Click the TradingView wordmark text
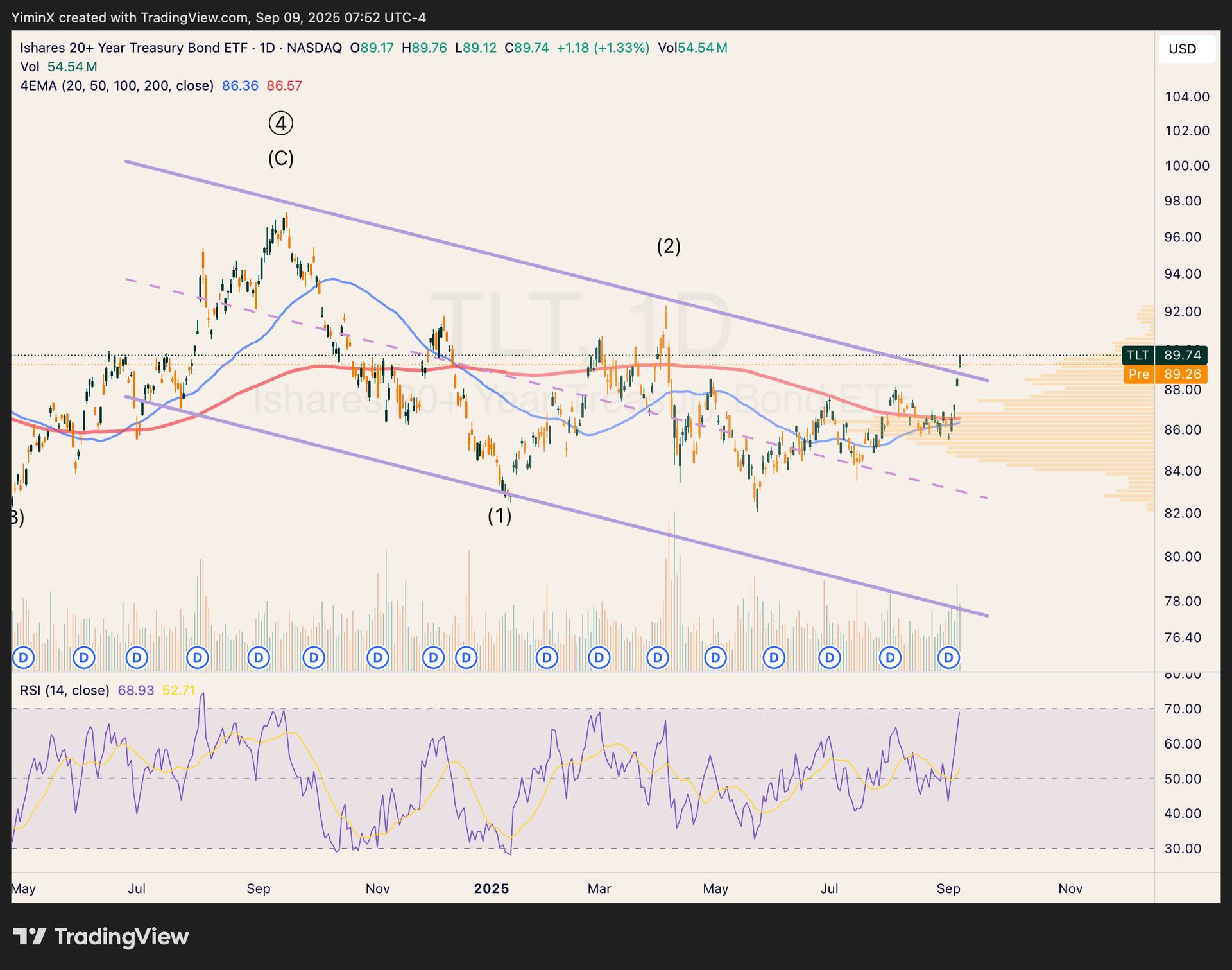This screenshot has width=1232, height=970. click(x=121, y=937)
